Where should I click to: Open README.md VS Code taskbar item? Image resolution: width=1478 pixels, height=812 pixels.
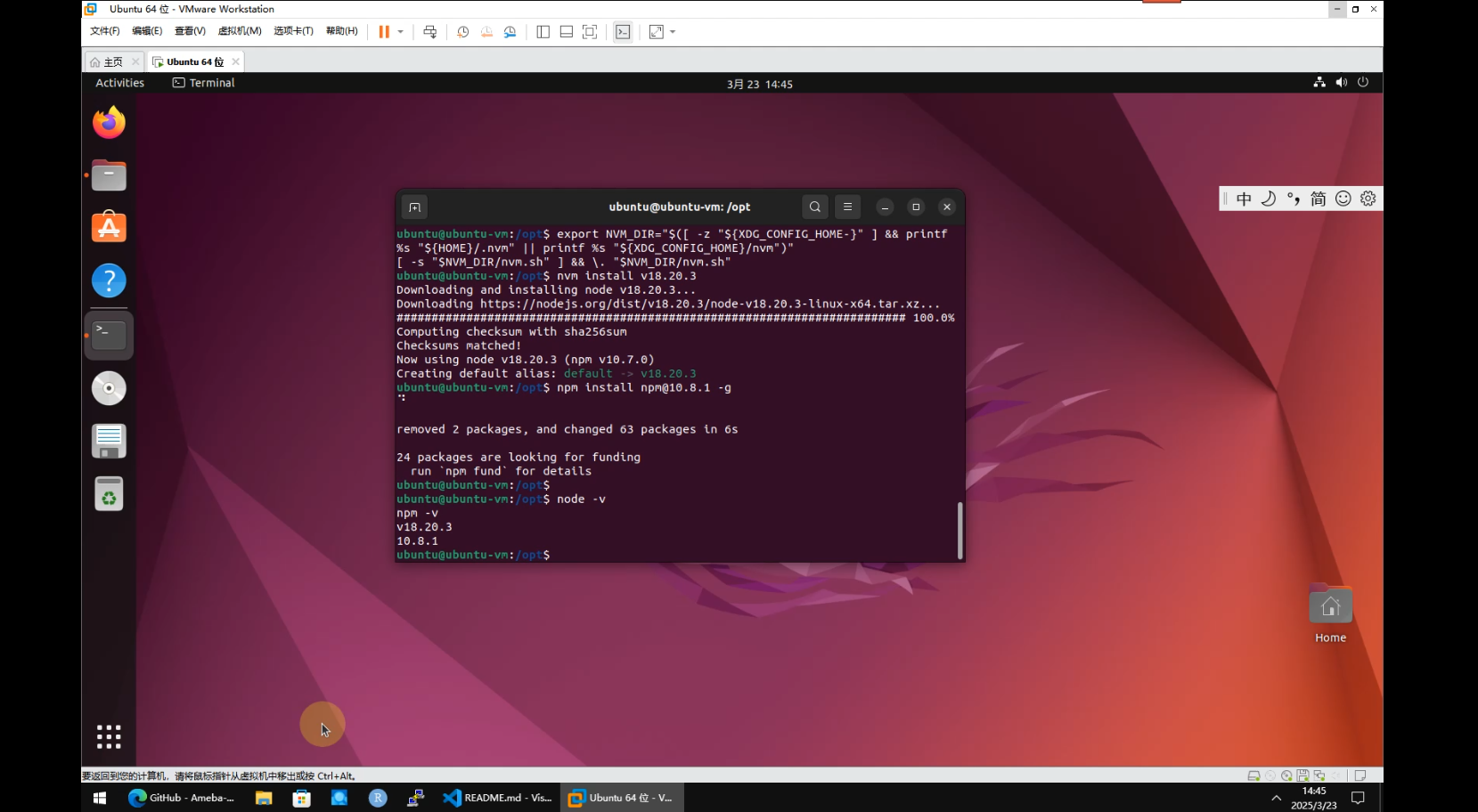coord(498,798)
